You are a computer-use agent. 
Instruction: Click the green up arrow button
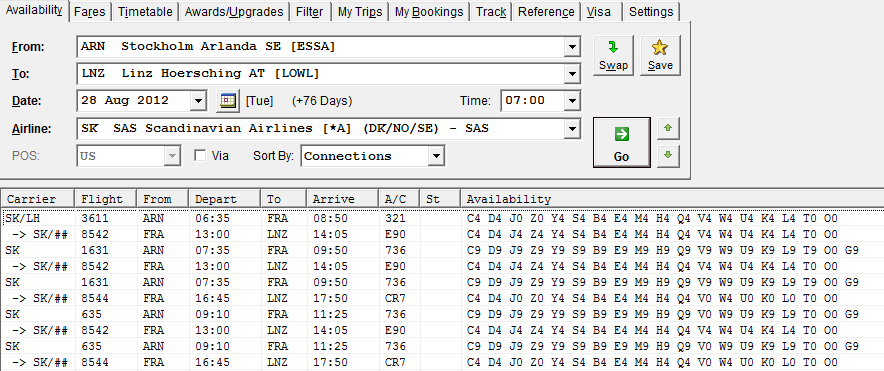tap(668, 129)
